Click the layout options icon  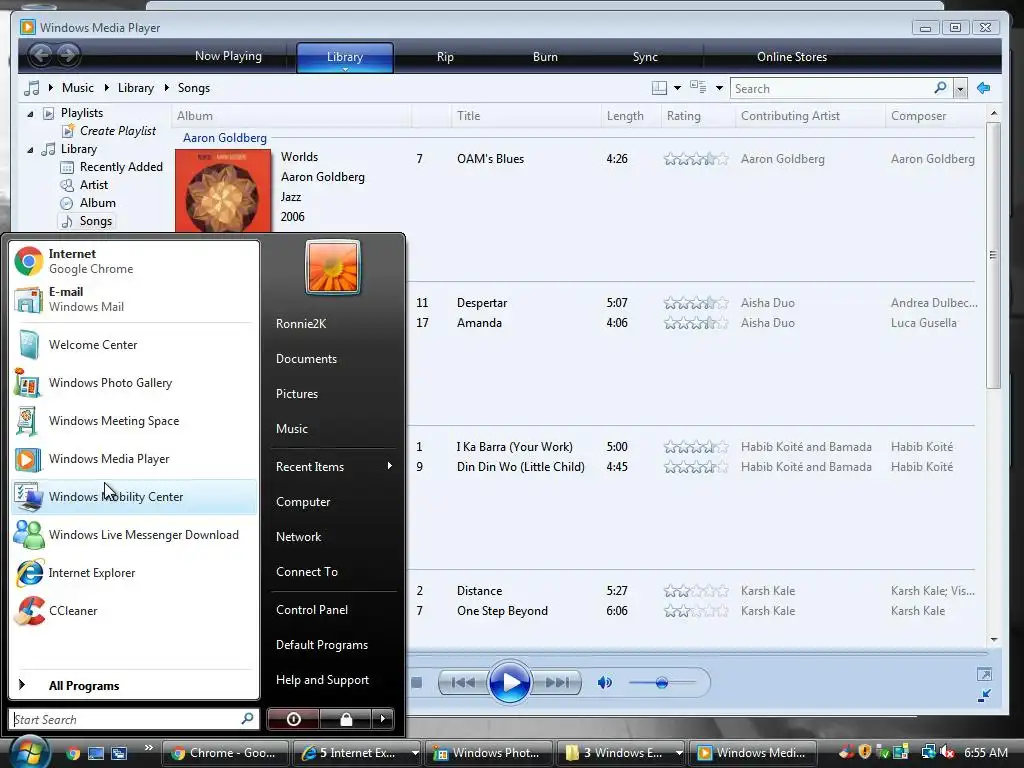click(x=660, y=88)
